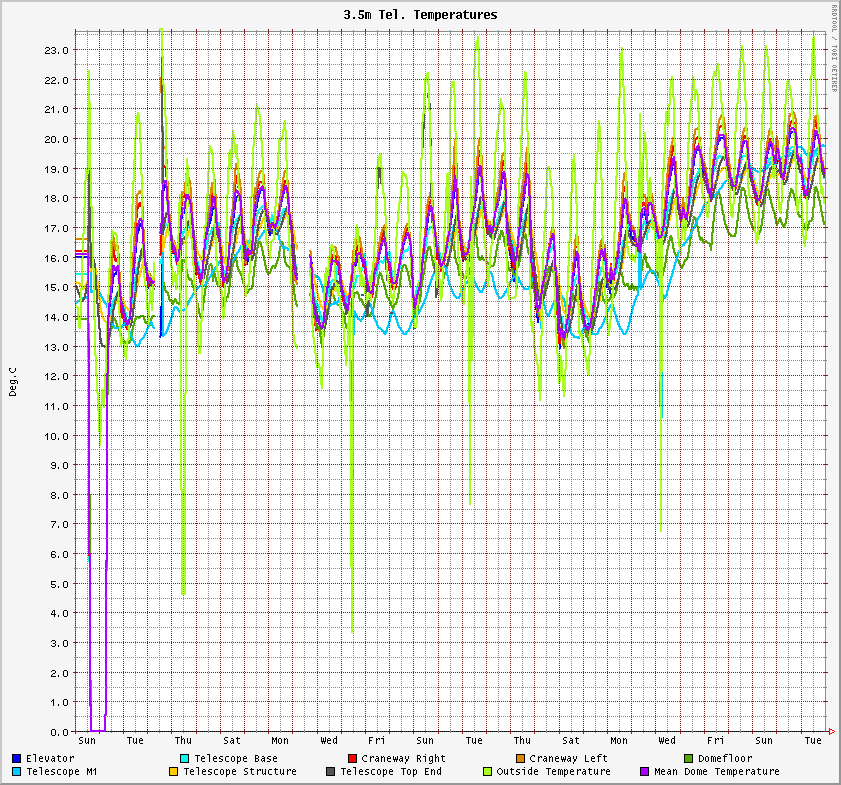This screenshot has width=841, height=785.
Task: Click the Mean Dome Temperature purple swatch
Action: [x=645, y=772]
